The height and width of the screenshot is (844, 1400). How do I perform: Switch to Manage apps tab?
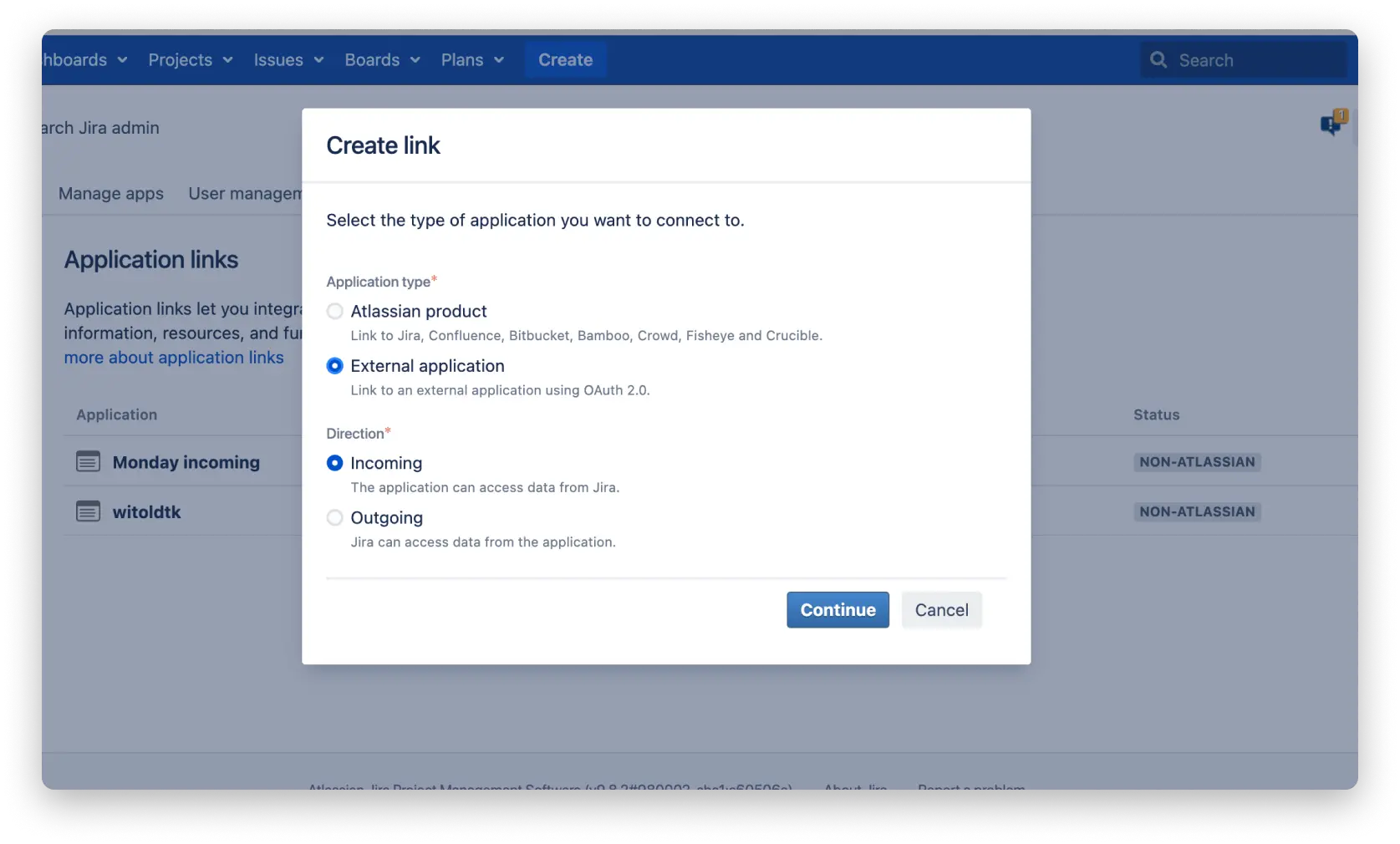(111, 194)
